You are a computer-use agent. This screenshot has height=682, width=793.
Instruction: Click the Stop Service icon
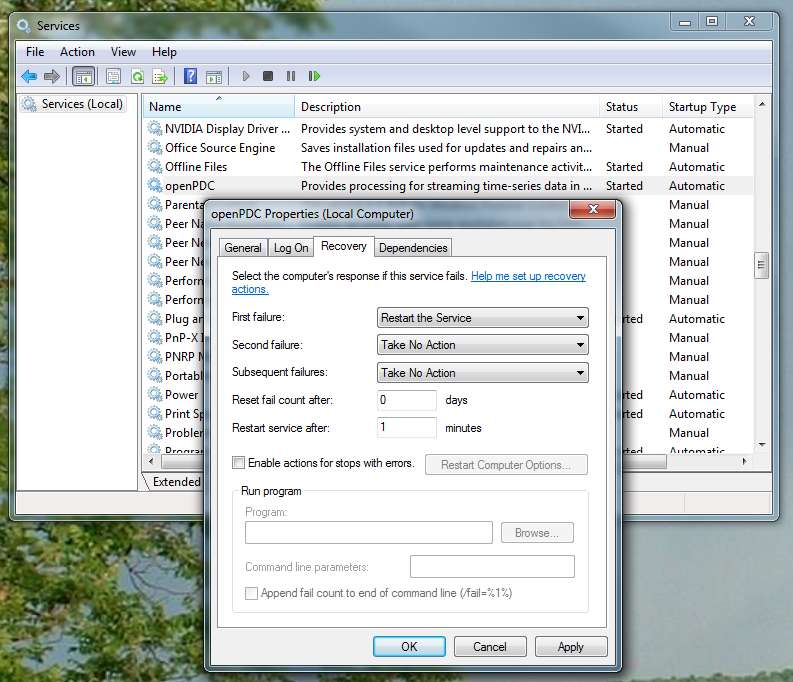268,76
